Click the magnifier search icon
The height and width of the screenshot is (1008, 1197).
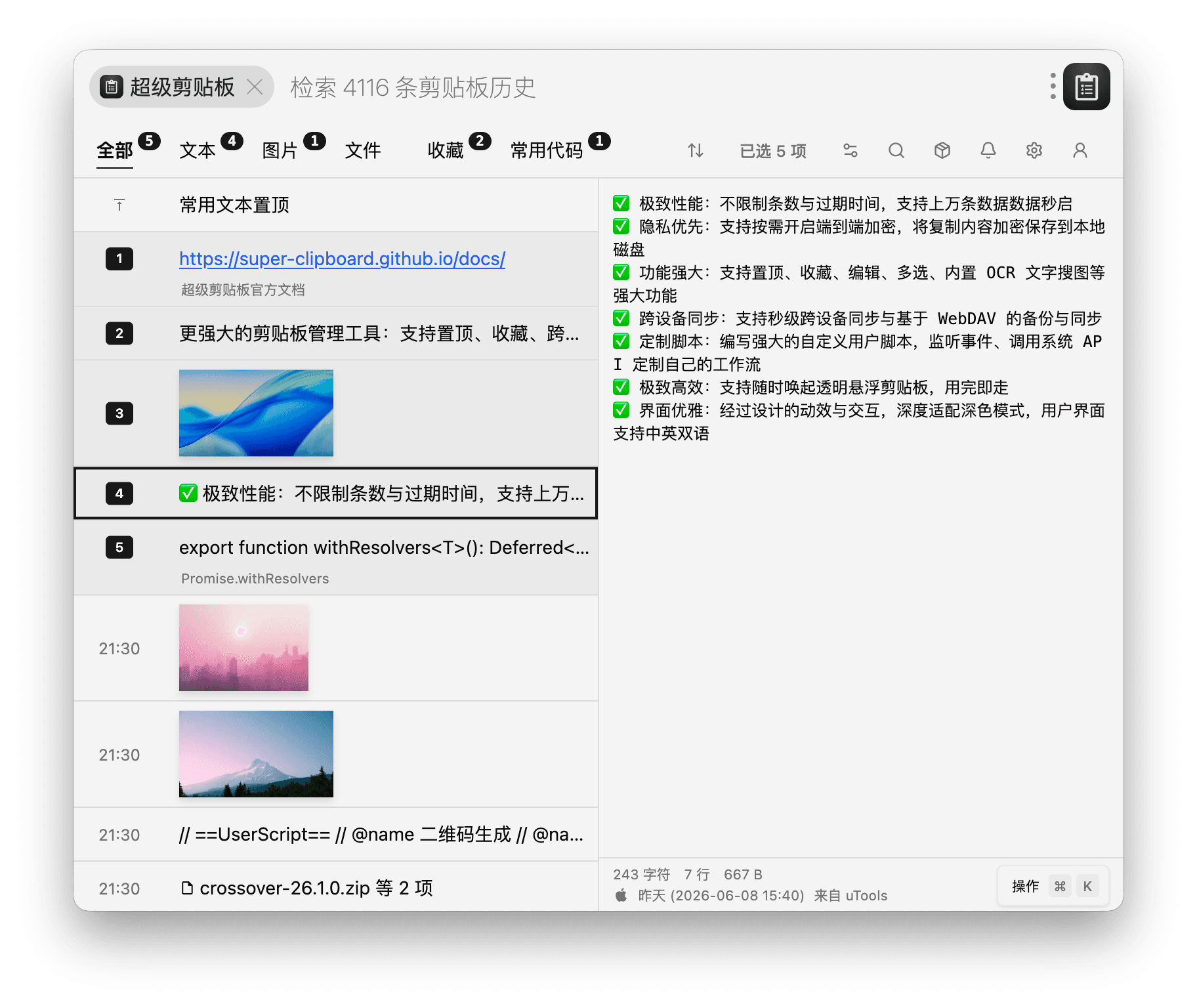pyautogui.click(x=896, y=151)
